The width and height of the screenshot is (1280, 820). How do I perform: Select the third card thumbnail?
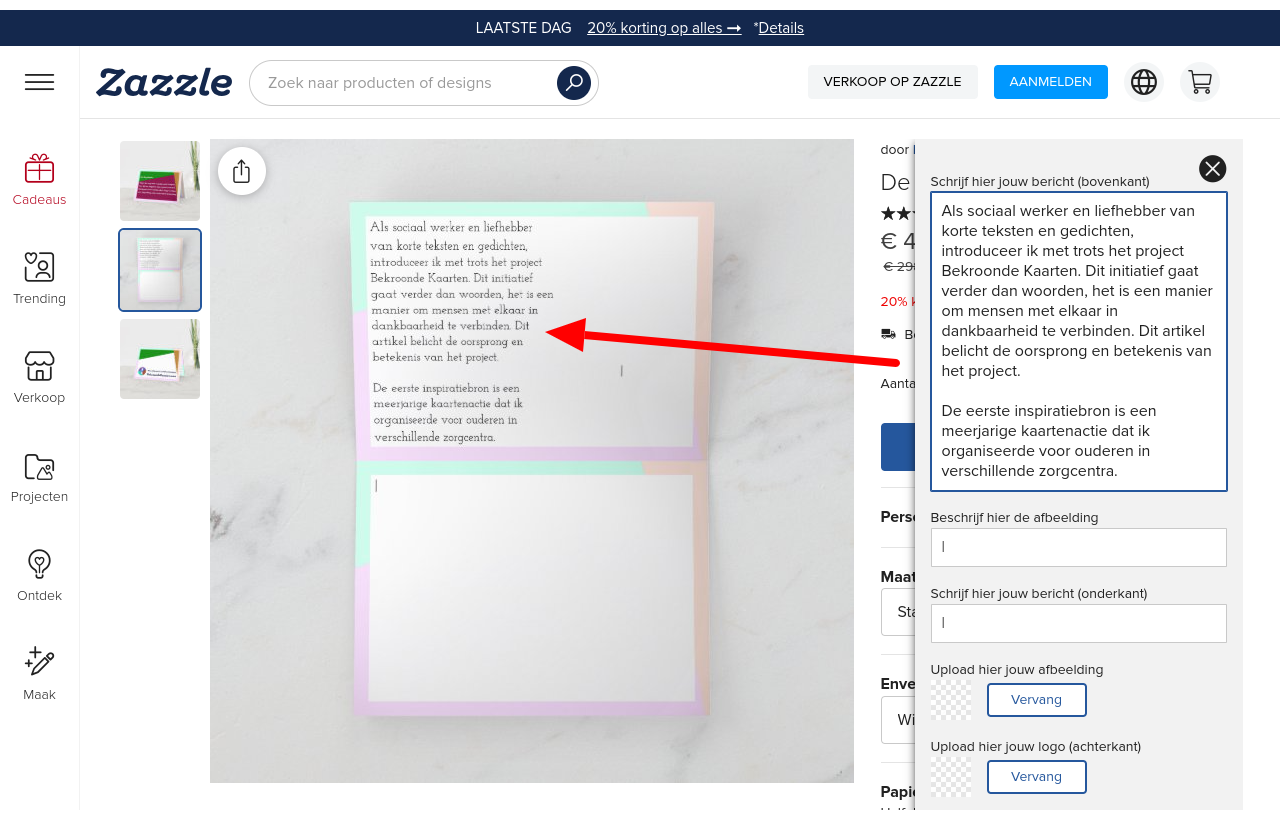coord(160,359)
